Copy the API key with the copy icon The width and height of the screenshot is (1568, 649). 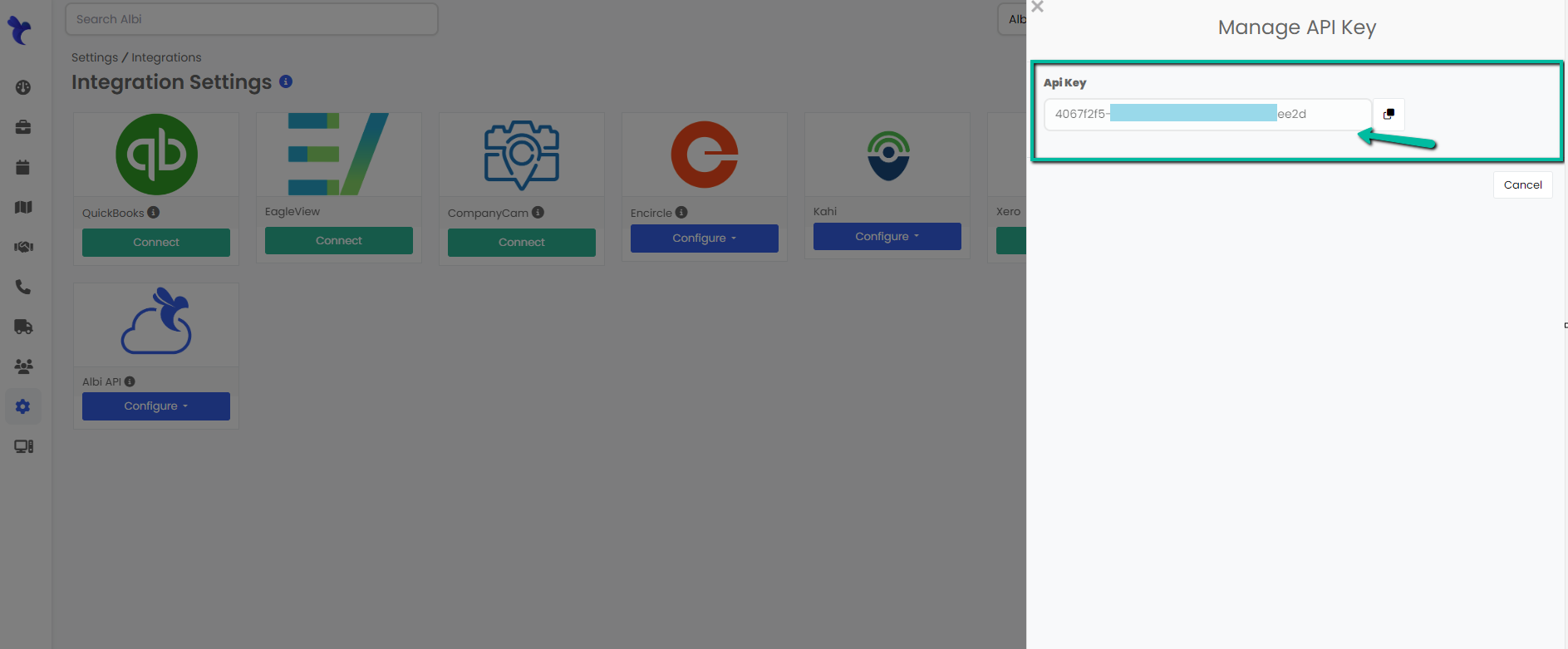tap(1389, 114)
